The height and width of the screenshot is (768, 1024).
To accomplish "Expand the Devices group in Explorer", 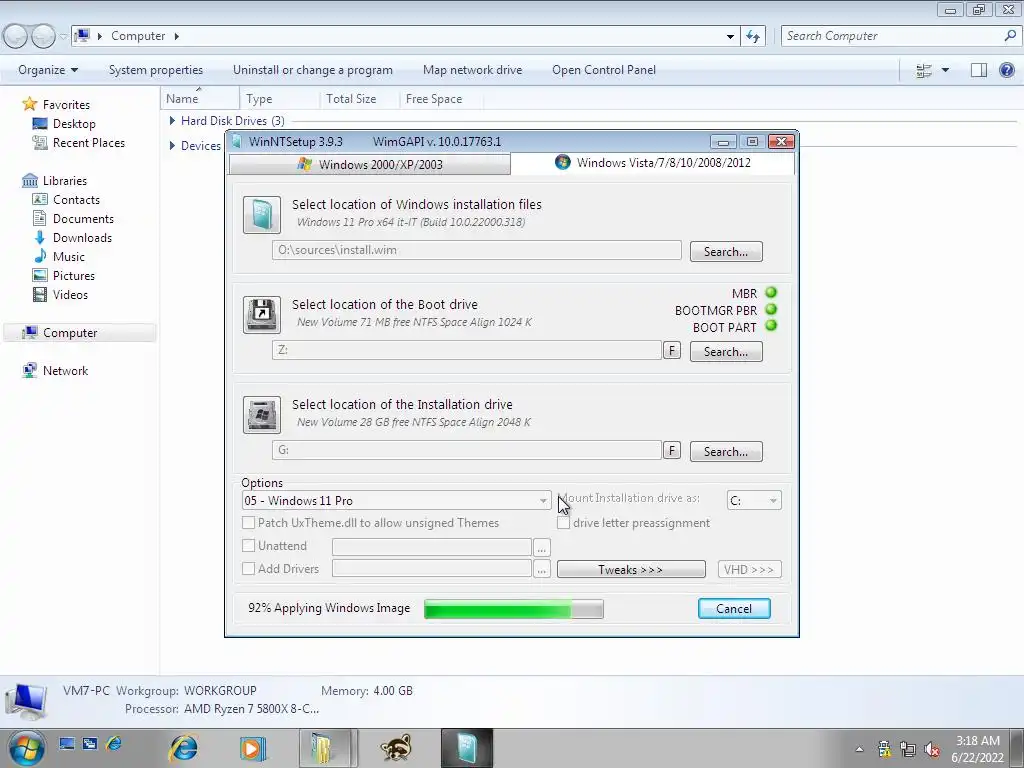I will [172, 146].
